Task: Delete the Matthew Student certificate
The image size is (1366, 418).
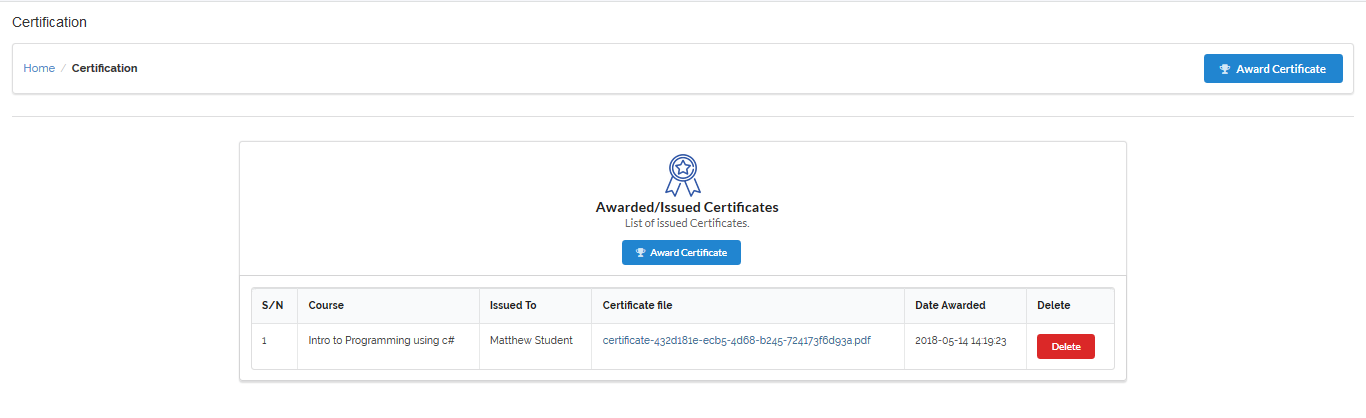Action: tap(1066, 346)
